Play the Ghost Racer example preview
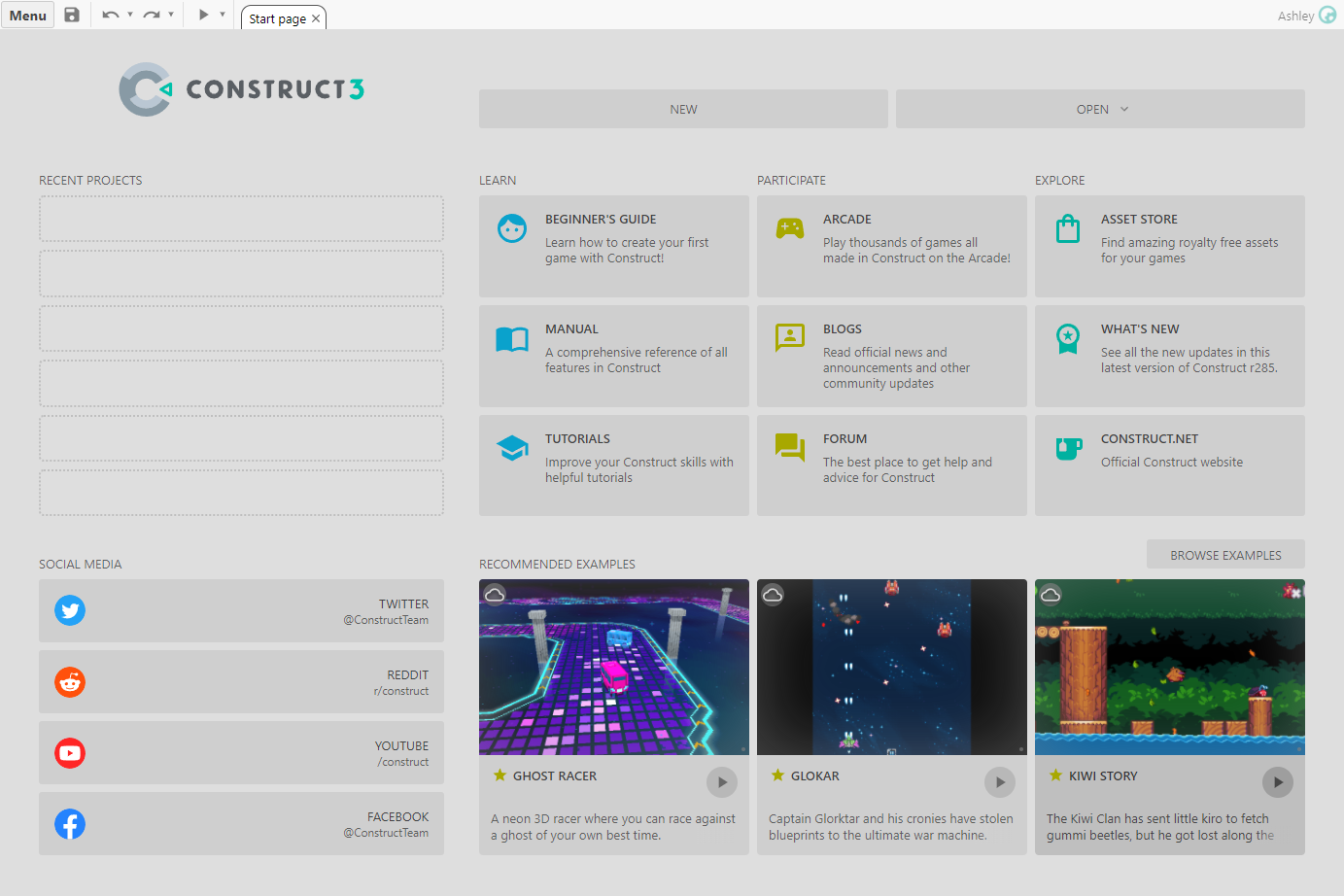 coord(722,782)
